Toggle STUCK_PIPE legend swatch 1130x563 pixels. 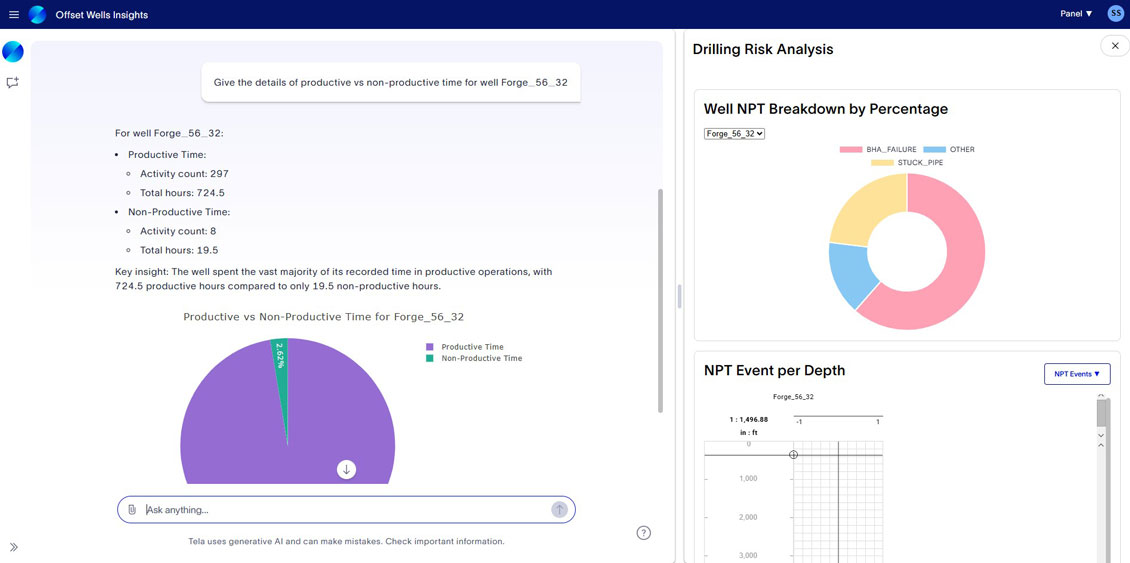tap(882, 163)
